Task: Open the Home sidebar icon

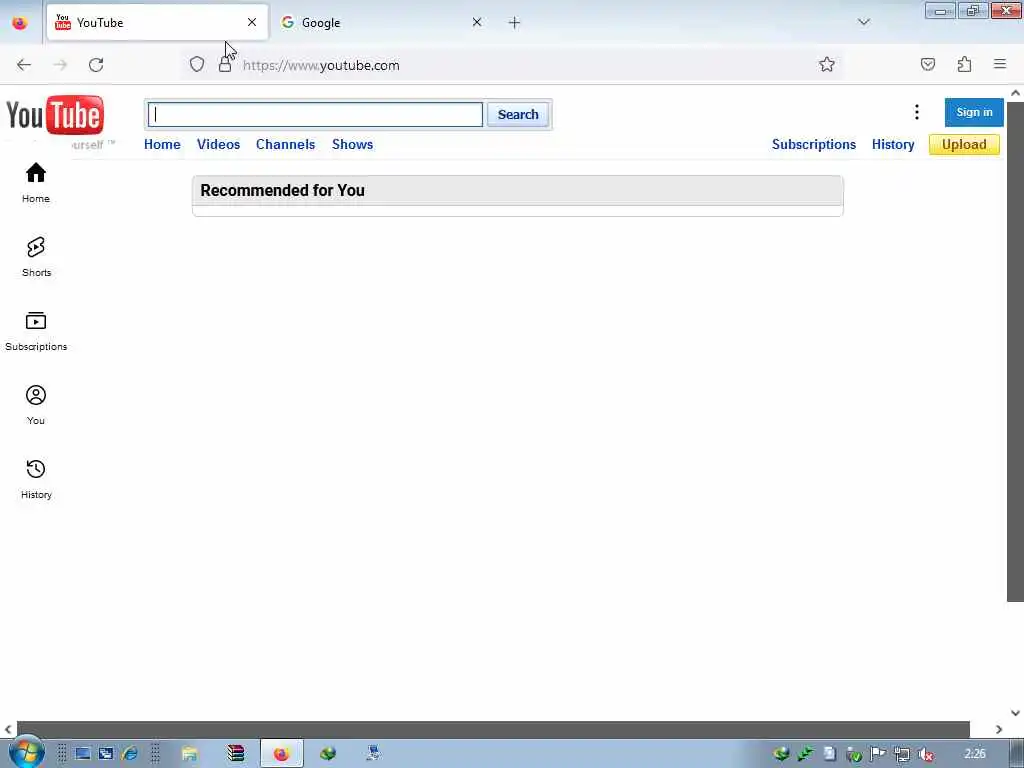Action: [36, 182]
